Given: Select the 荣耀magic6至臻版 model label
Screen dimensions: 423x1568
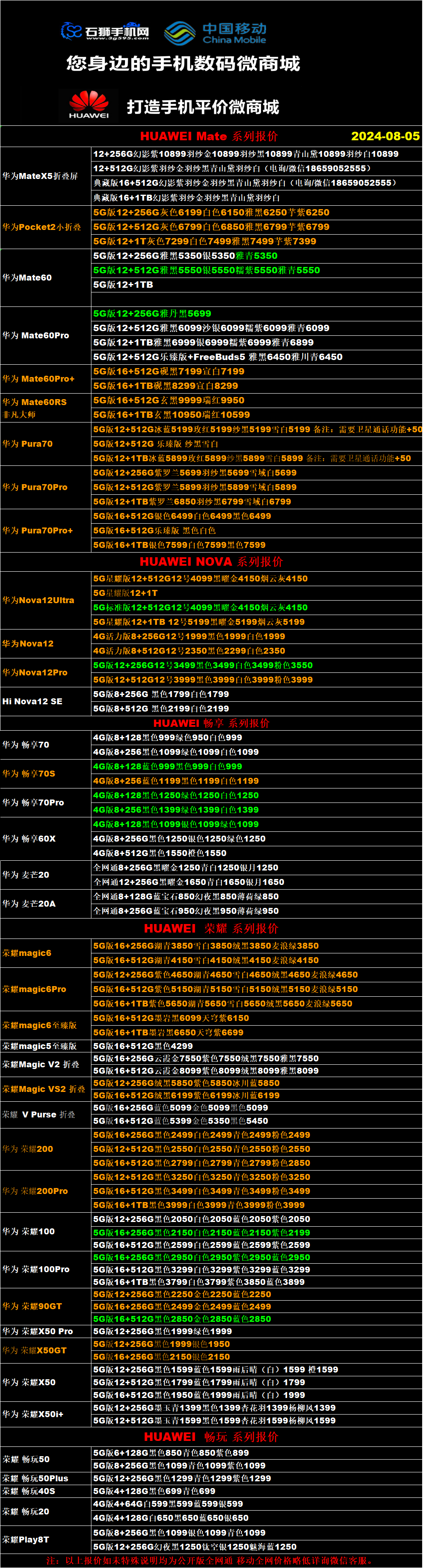Looking at the screenshot, I should pyautogui.click(x=40, y=1025).
